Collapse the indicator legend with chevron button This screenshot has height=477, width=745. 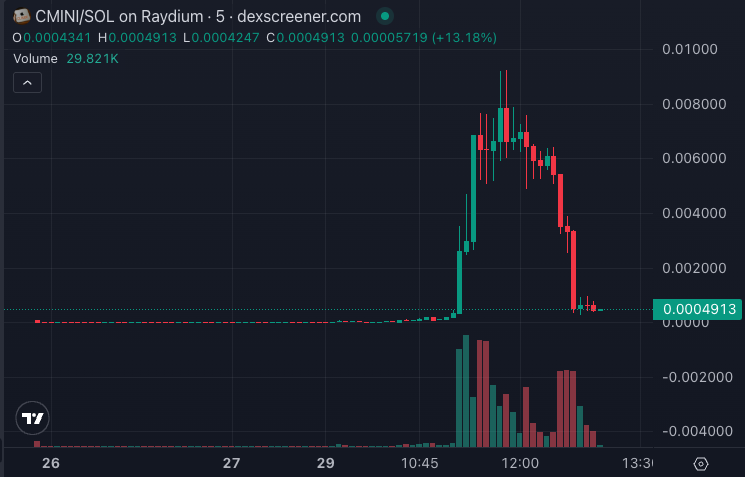pos(28,83)
